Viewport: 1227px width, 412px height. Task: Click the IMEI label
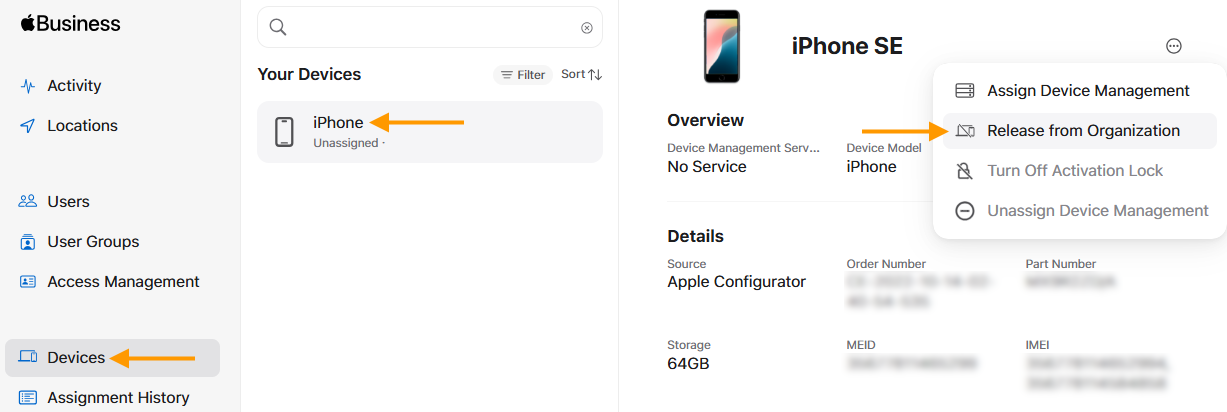1037,345
